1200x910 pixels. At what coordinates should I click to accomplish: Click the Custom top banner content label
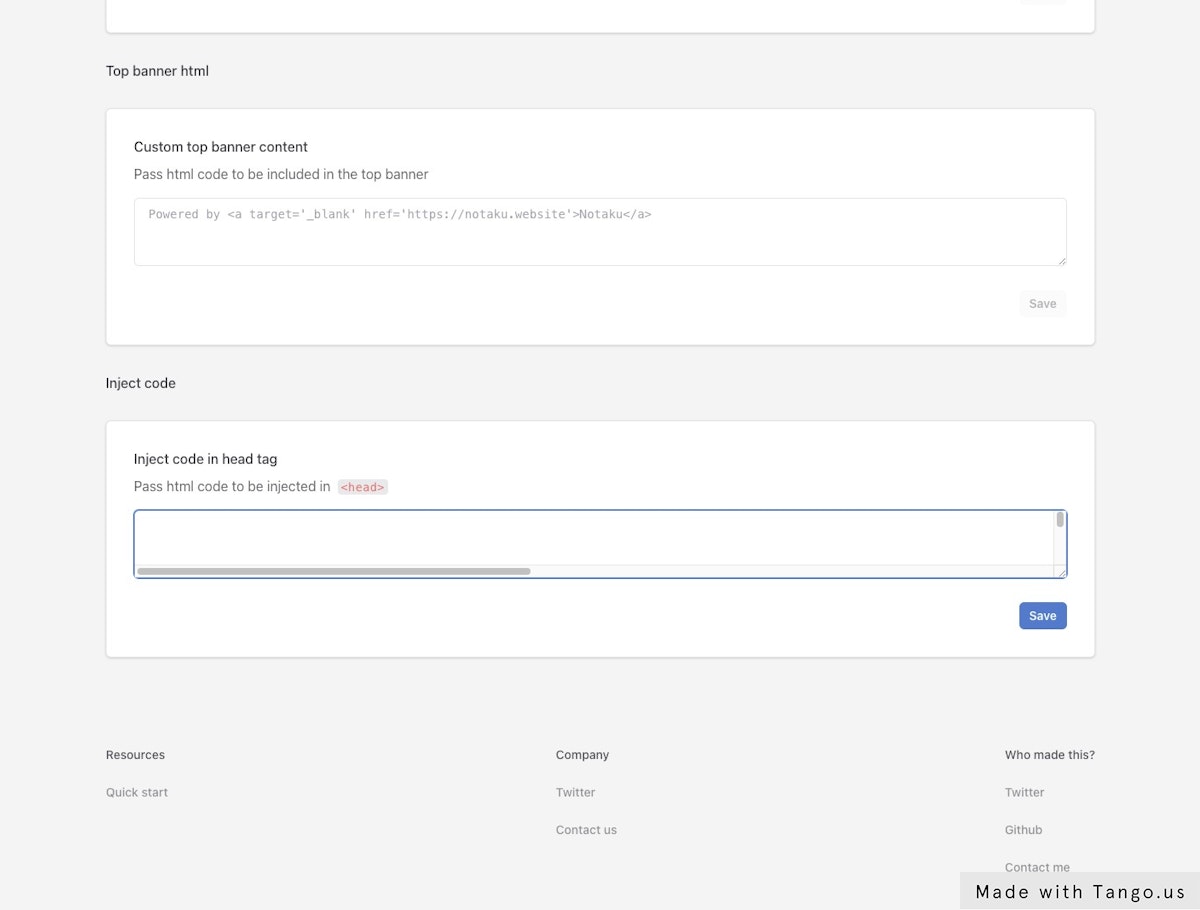[x=221, y=147]
